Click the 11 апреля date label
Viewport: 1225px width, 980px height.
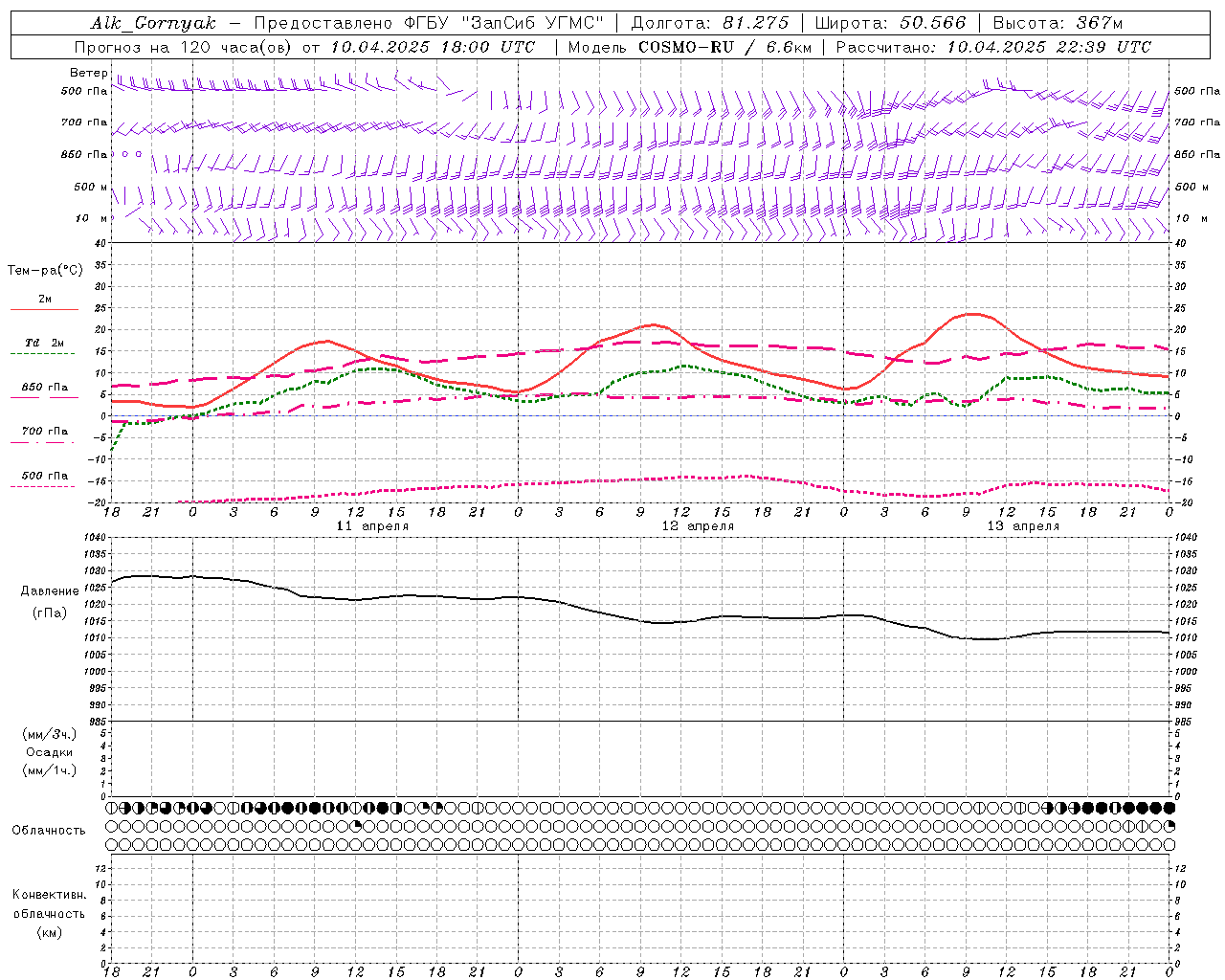[372, 526]
